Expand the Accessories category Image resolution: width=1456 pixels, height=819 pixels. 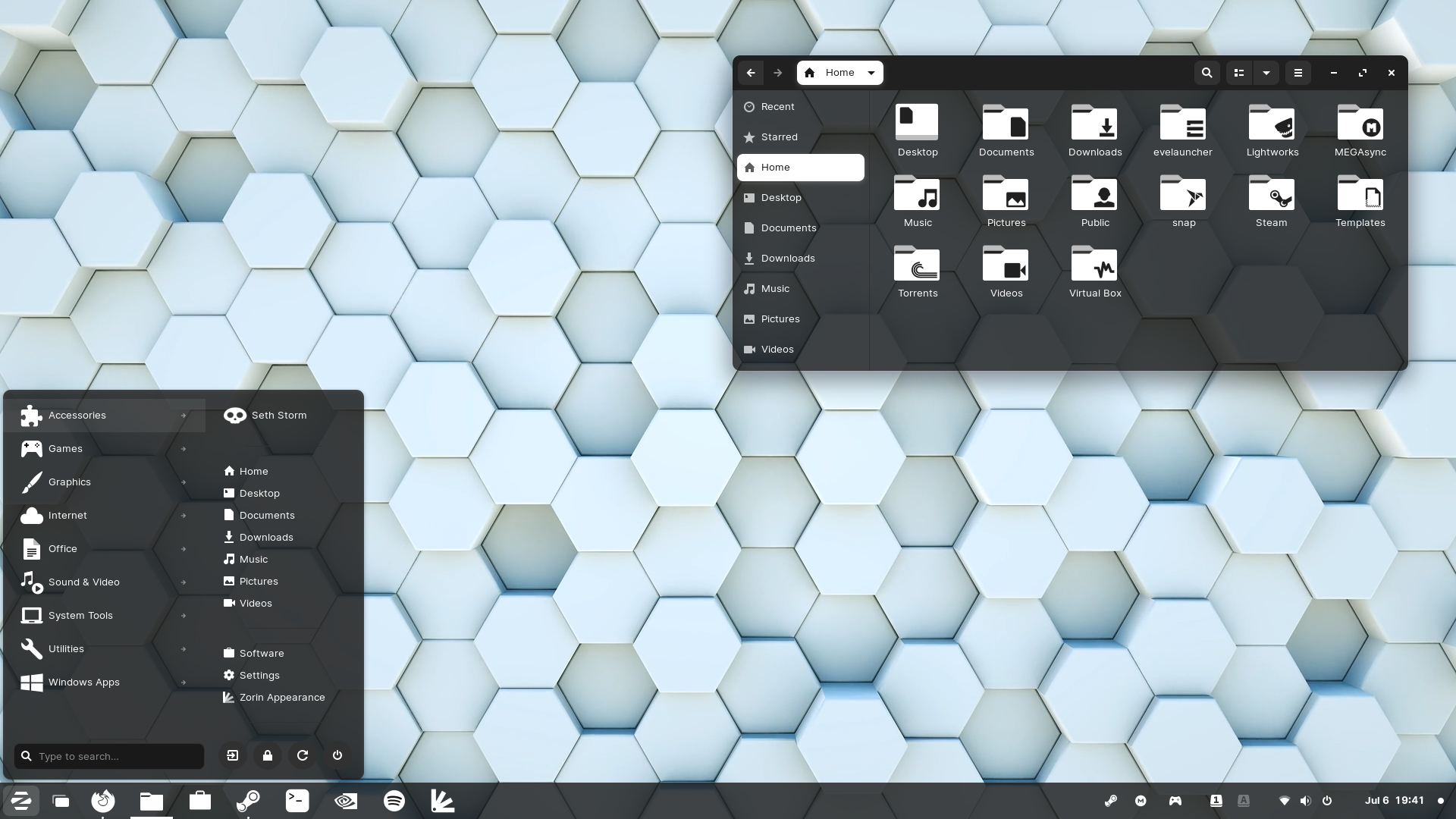[x=105, y=416]
